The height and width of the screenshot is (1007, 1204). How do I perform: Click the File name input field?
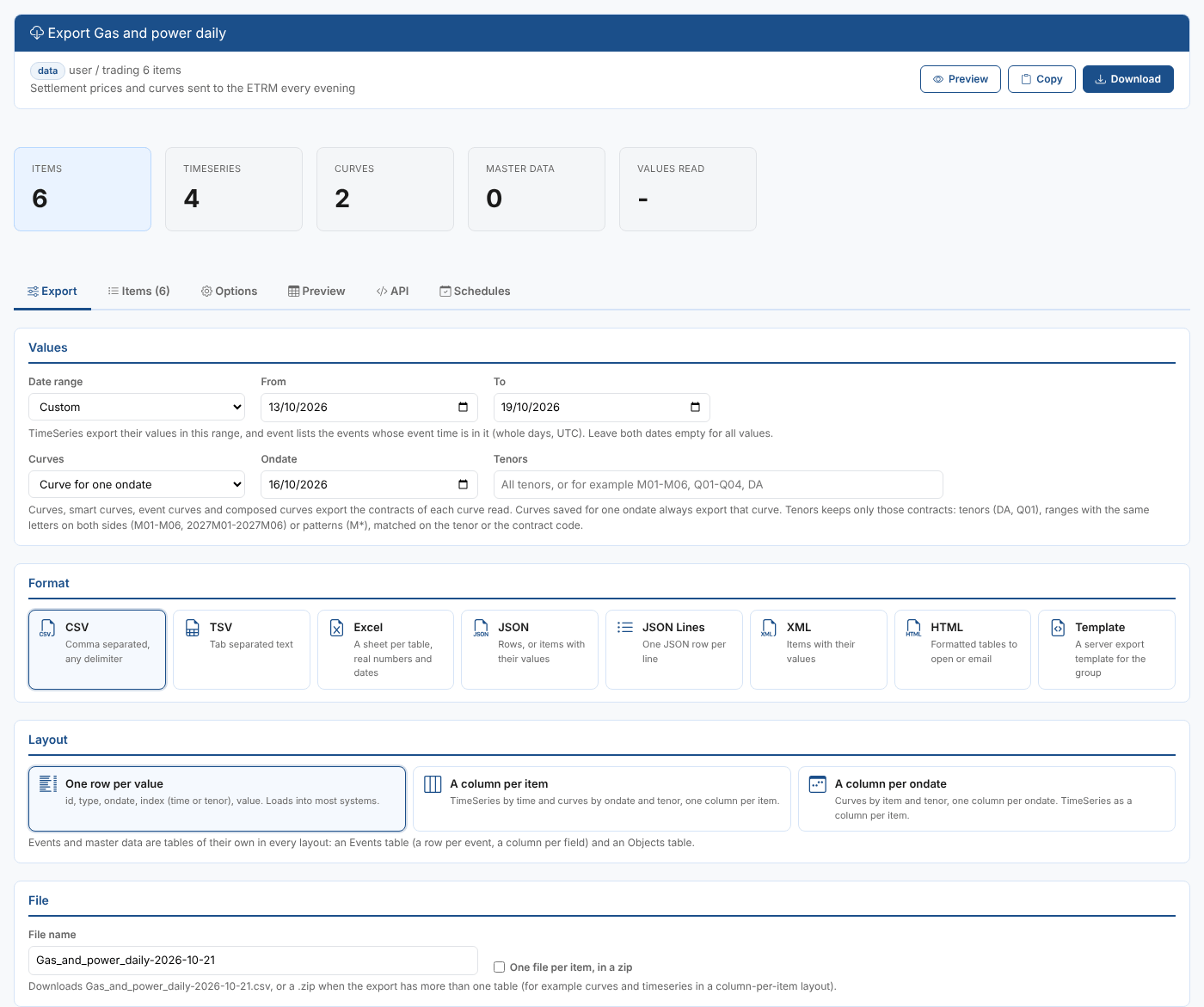(x=253, y=960)
